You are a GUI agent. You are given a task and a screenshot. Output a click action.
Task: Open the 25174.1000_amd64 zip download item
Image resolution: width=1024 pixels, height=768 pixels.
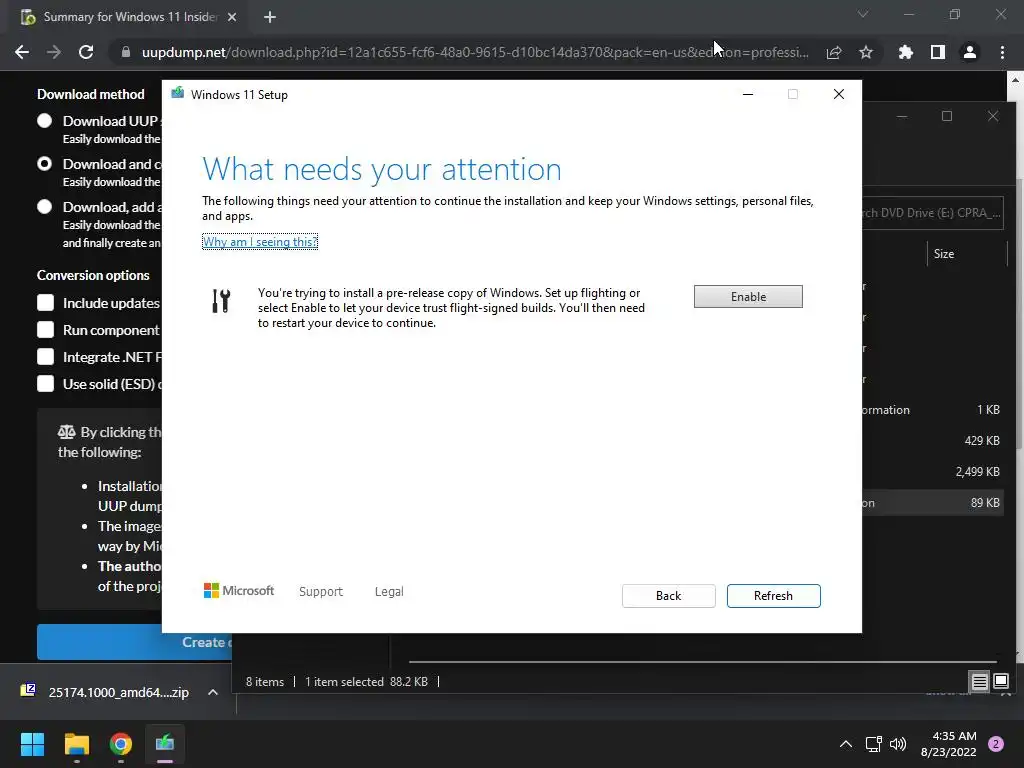point(118,692)
